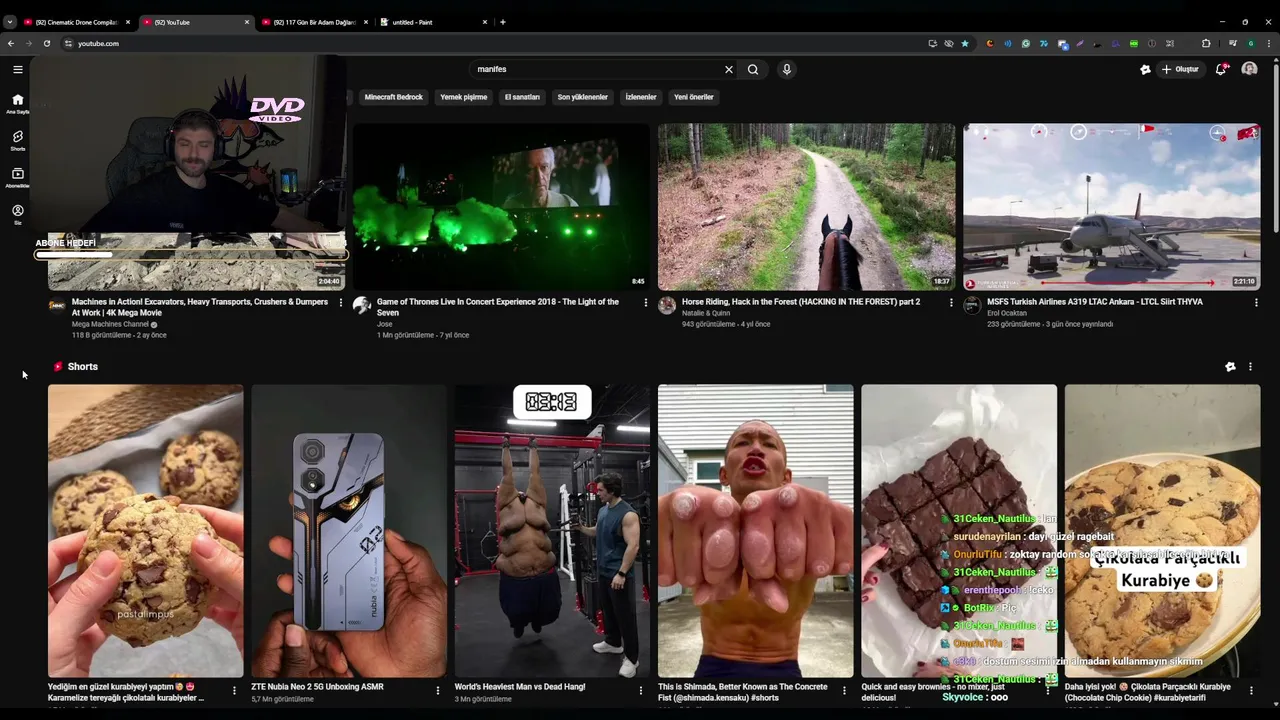Click the browser forward arrow
Image resolution: width=1280 pixels, height=720 pixels.
[28, 43]
